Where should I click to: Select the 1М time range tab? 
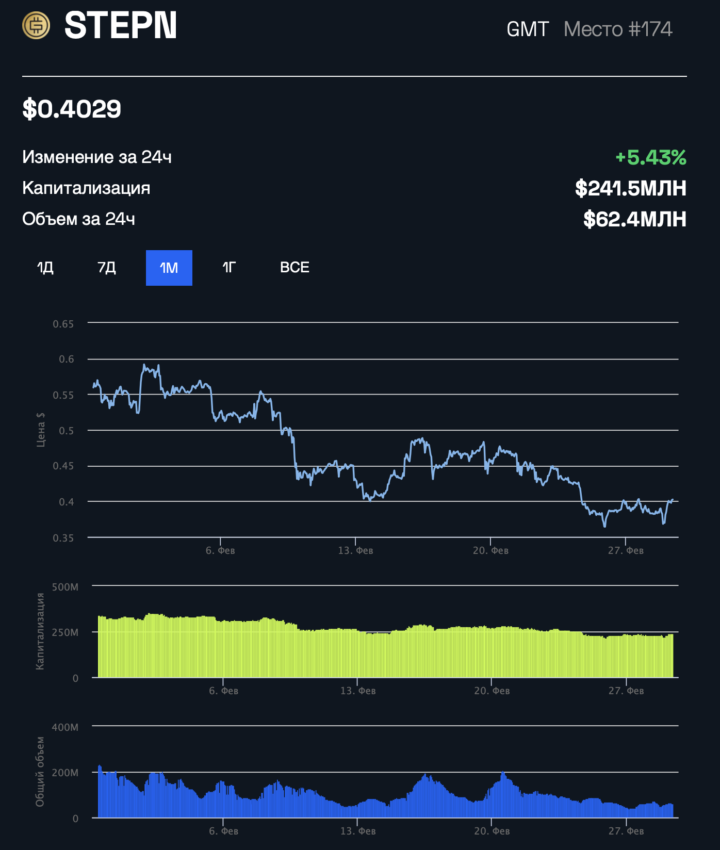[169, 267]
